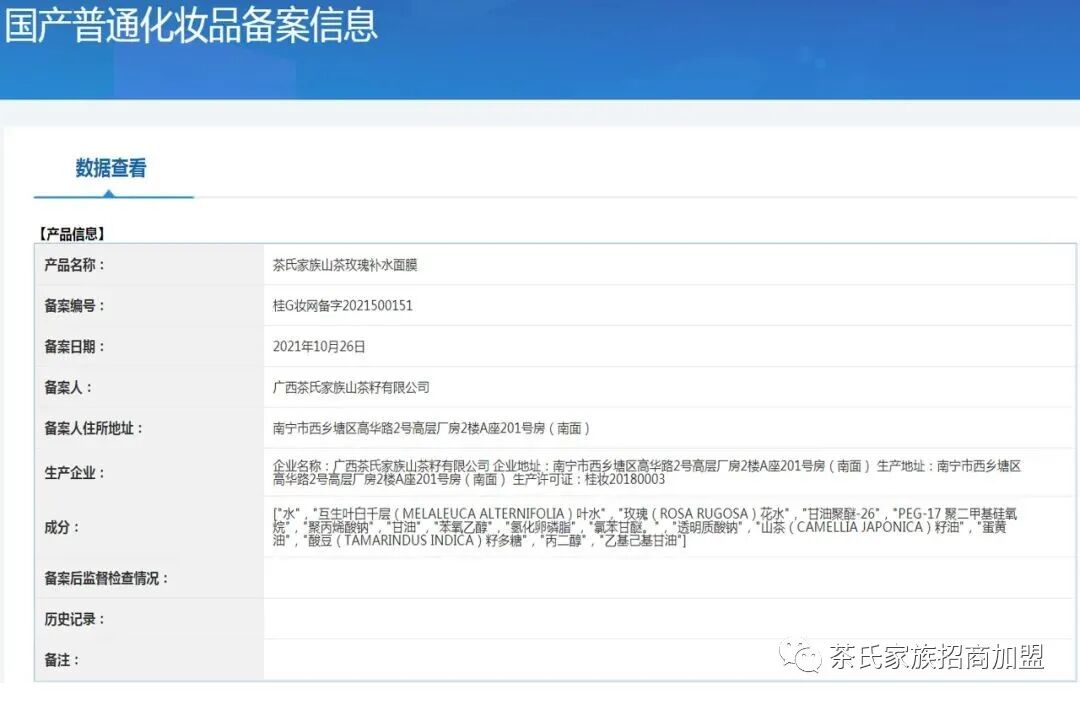Select filing number 桂G妆网备字2021500151
This screenshot has height=705, width=1080.
[343, 306]
